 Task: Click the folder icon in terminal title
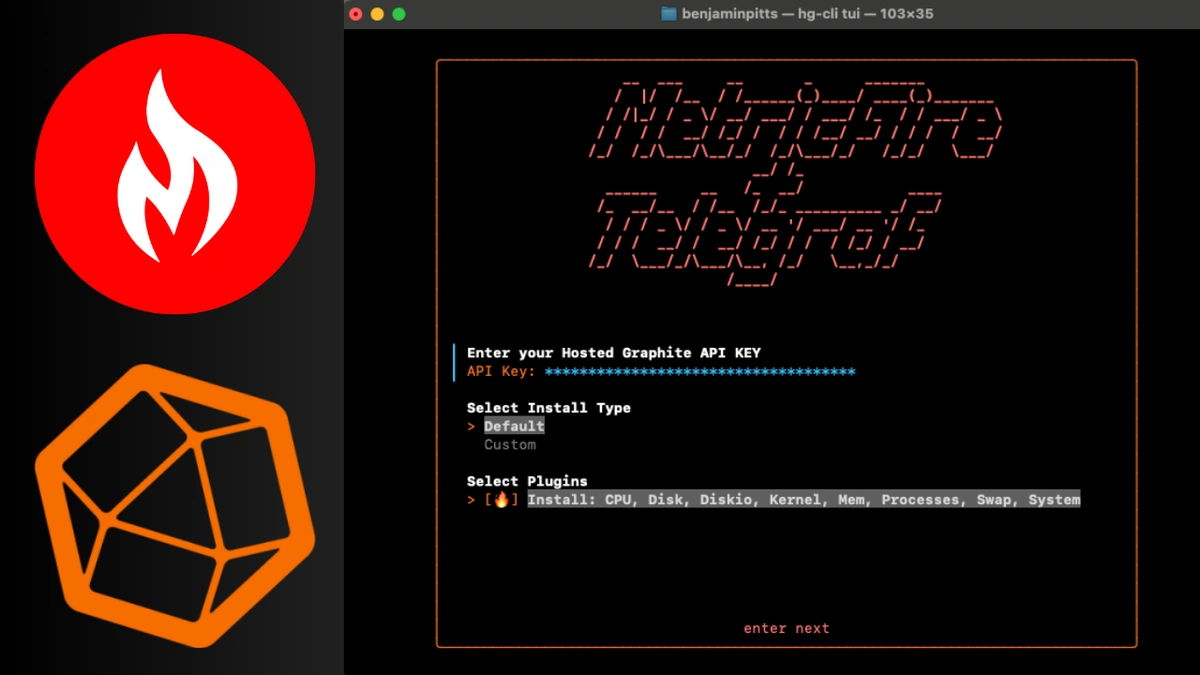[669, 14]
